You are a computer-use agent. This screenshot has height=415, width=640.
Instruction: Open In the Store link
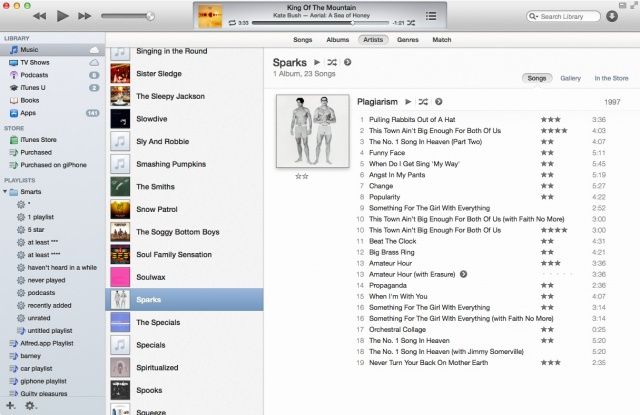coord(611,78)
